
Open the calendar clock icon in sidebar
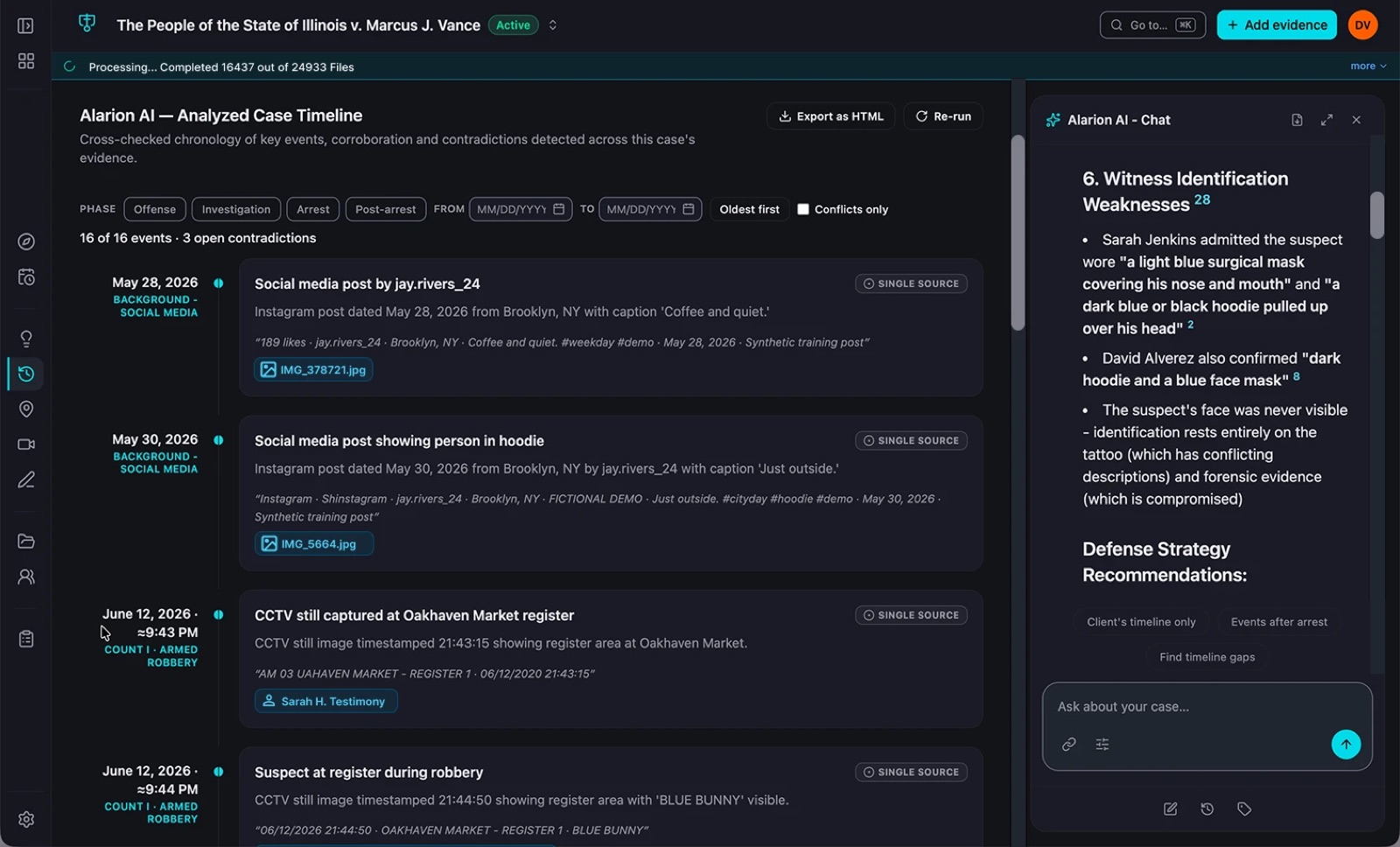pyautogui.click(x=26, y=277)
